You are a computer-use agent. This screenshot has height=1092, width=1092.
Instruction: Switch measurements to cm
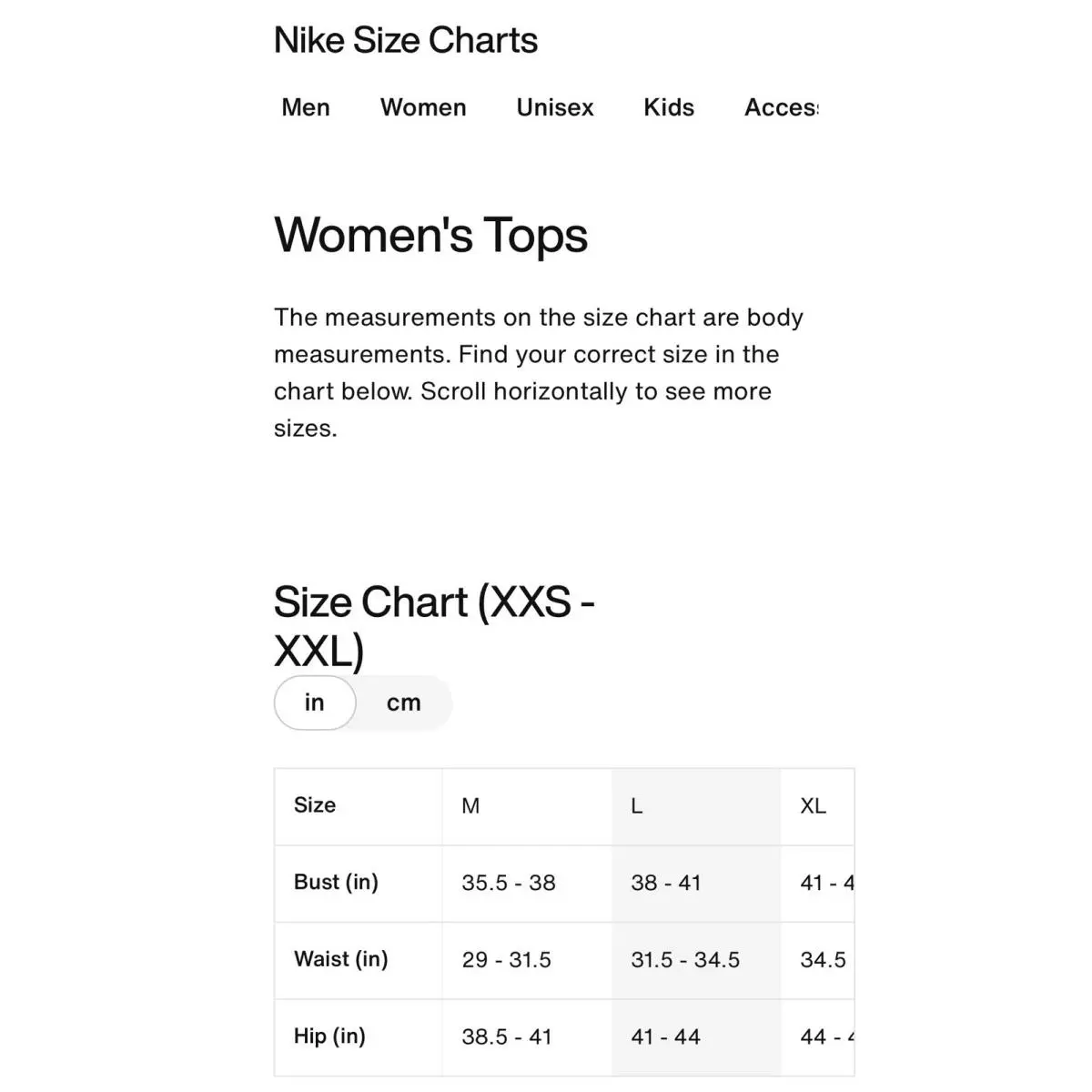404,703
